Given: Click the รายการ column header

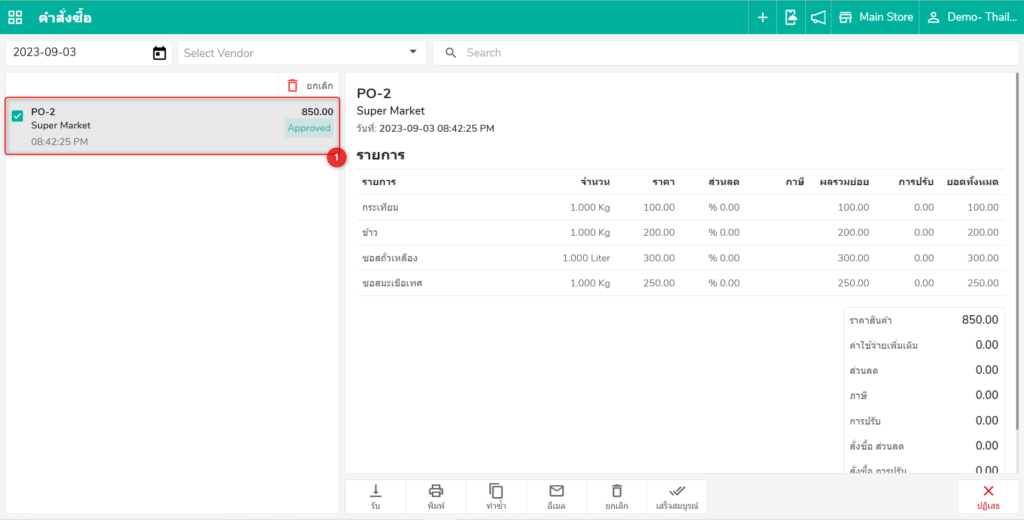Looking at the screenshot, I should point(379,182).
